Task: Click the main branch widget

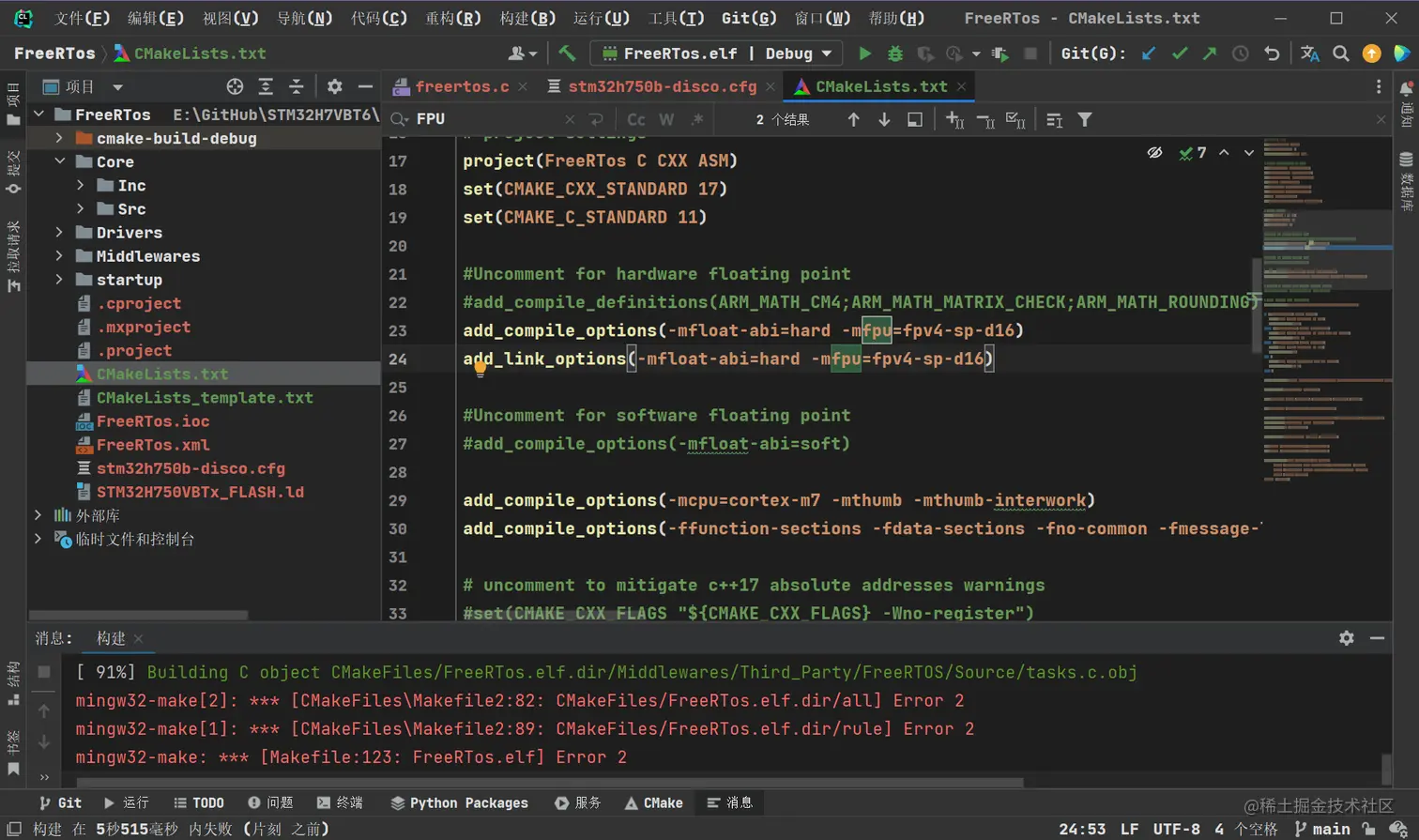Action: click(x=1322, y=829)
